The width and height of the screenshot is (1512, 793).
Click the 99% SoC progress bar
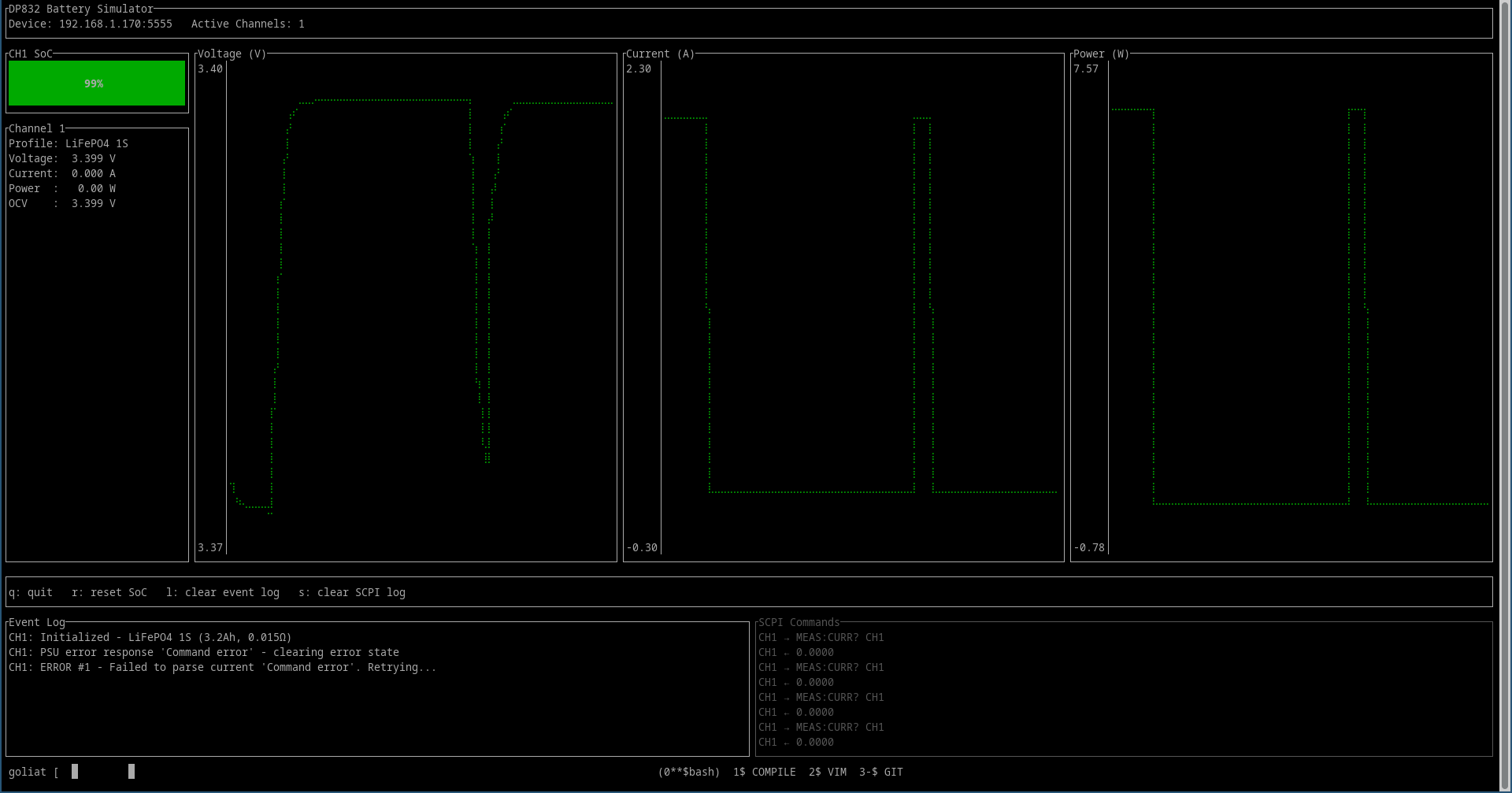[x=96, y=83]
